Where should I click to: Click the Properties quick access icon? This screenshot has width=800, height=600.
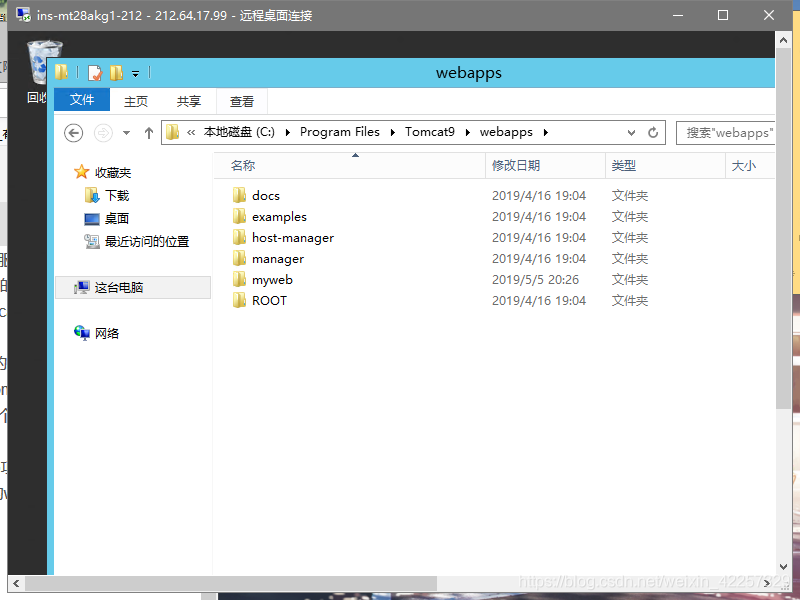tap(95, 73)
